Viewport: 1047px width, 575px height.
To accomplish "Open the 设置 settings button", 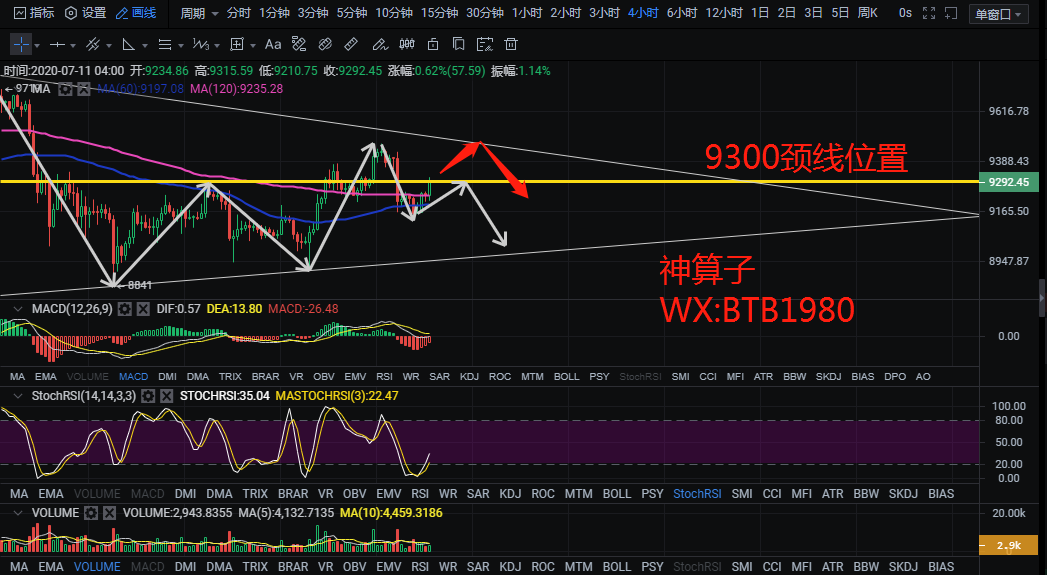I will click(85, 14).
